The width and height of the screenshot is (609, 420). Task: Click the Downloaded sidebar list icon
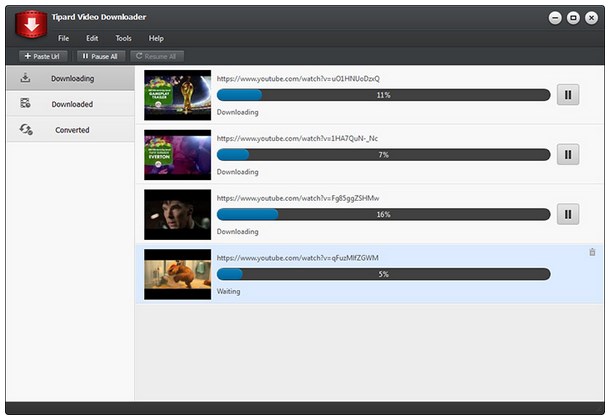click(x=26, y=103)
